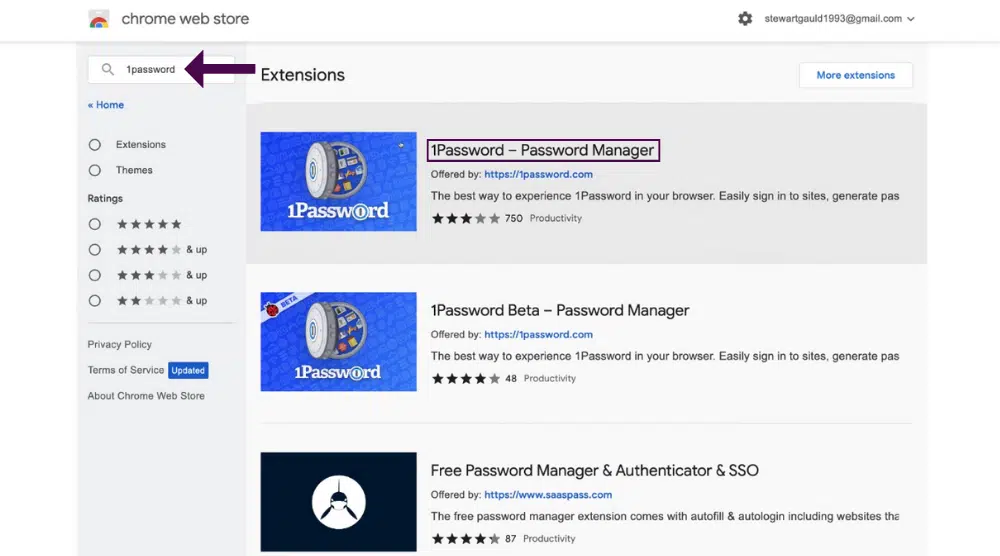Select the Extensions radio button
This screenshot has width=1000, height=556.
pyautogui.click(x=94, y=145)
